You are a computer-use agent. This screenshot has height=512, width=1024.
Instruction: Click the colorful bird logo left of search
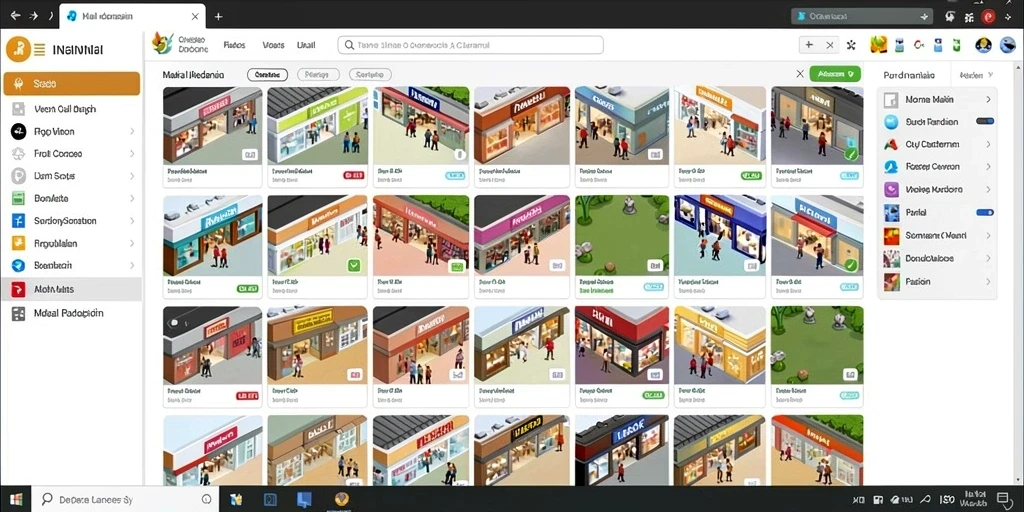click(x=161, y=43)
